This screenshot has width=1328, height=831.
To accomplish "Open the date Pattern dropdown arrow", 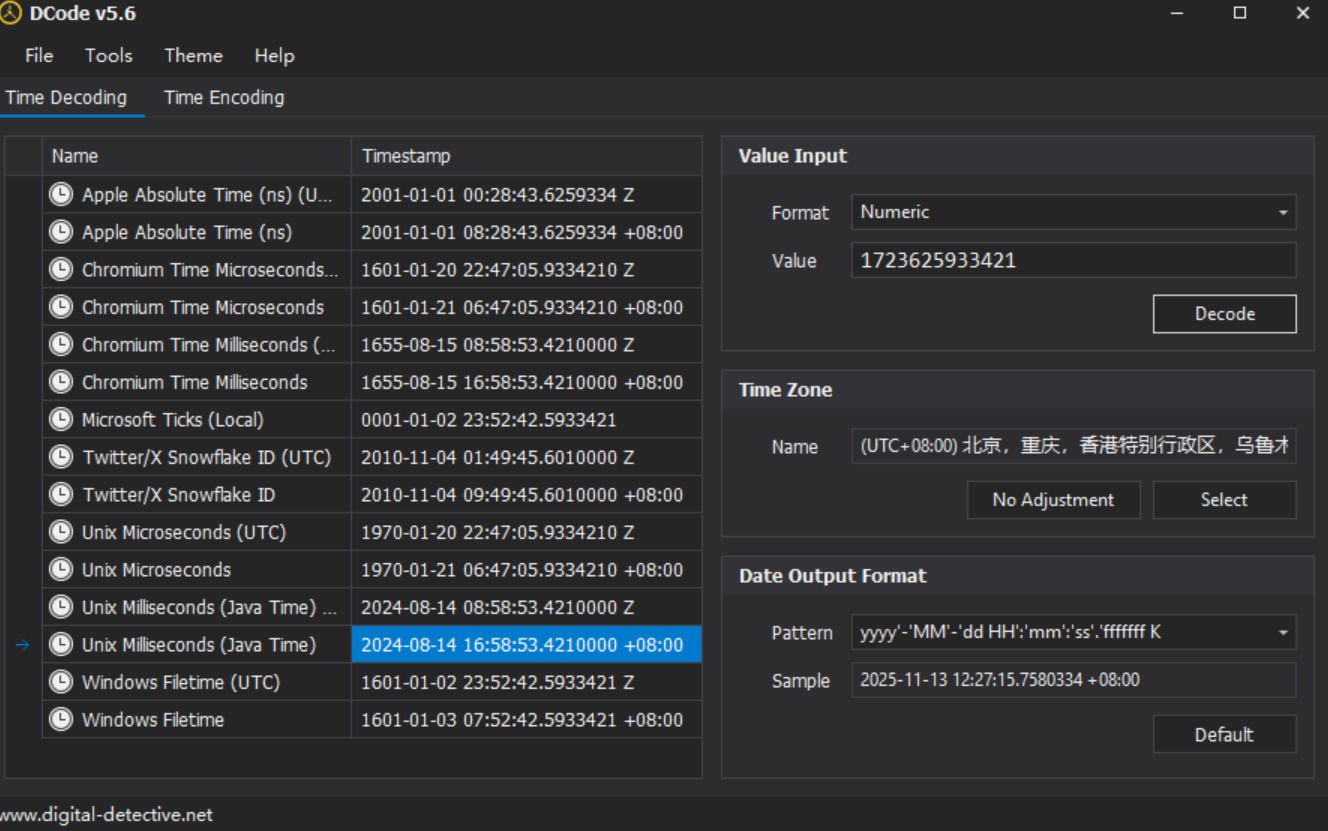I will (1282, 632).
